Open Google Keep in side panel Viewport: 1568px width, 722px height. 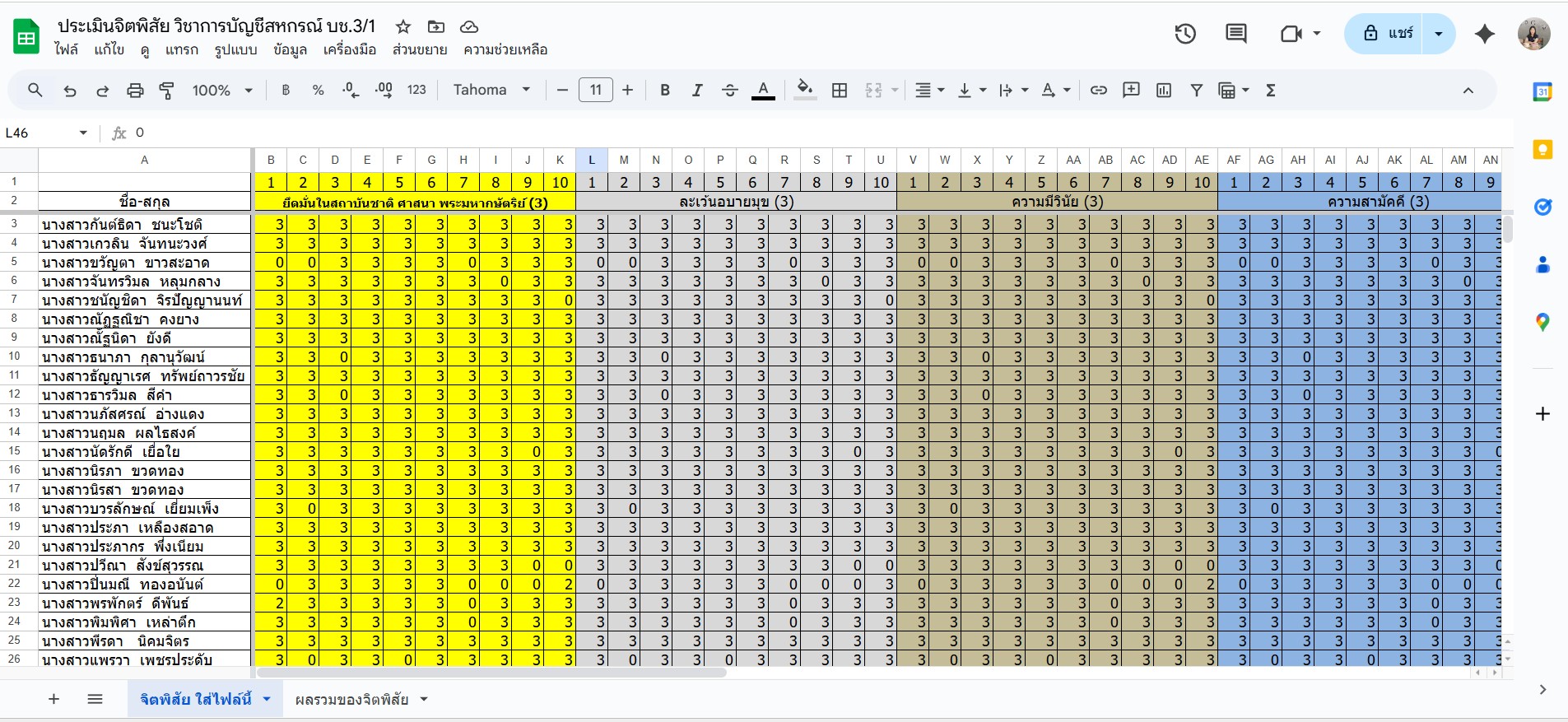[1542, 150]
